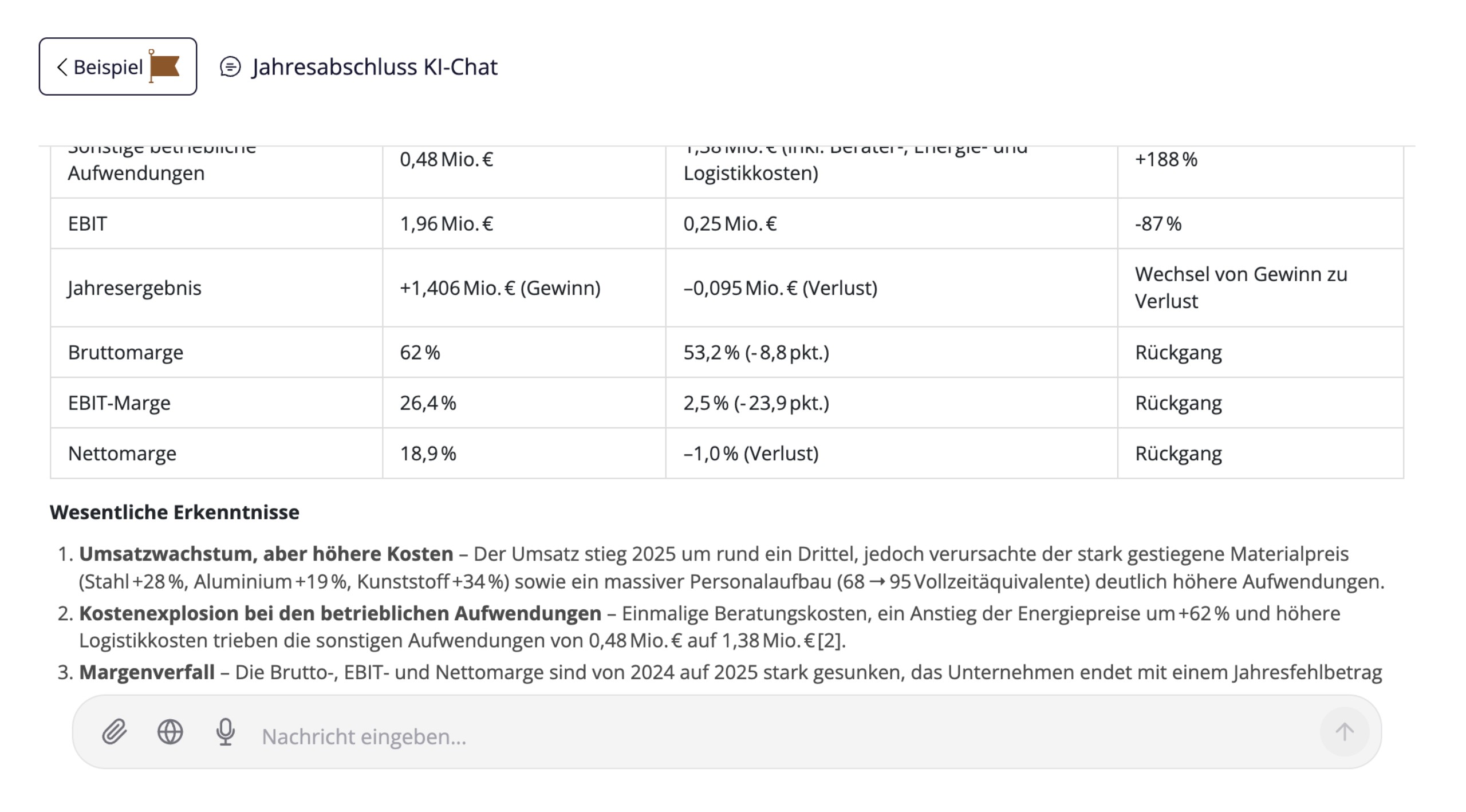Click the "Jahresabschluss KI-Chat" title

click(x=375, y=67)
